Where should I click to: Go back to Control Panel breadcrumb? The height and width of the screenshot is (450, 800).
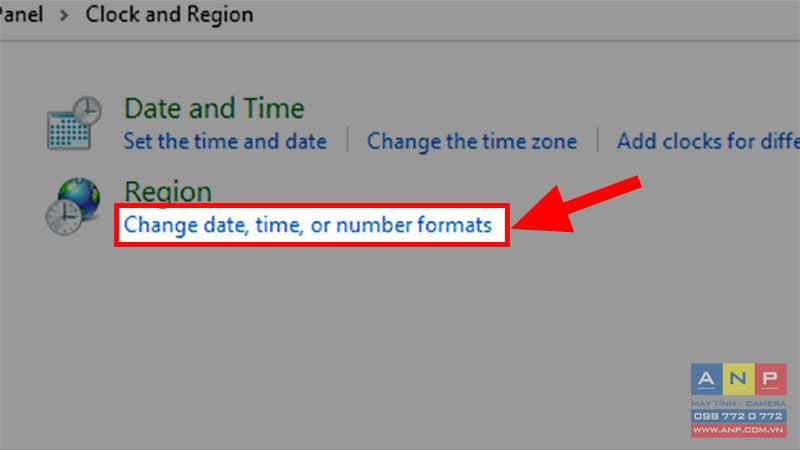click(21, 14)
